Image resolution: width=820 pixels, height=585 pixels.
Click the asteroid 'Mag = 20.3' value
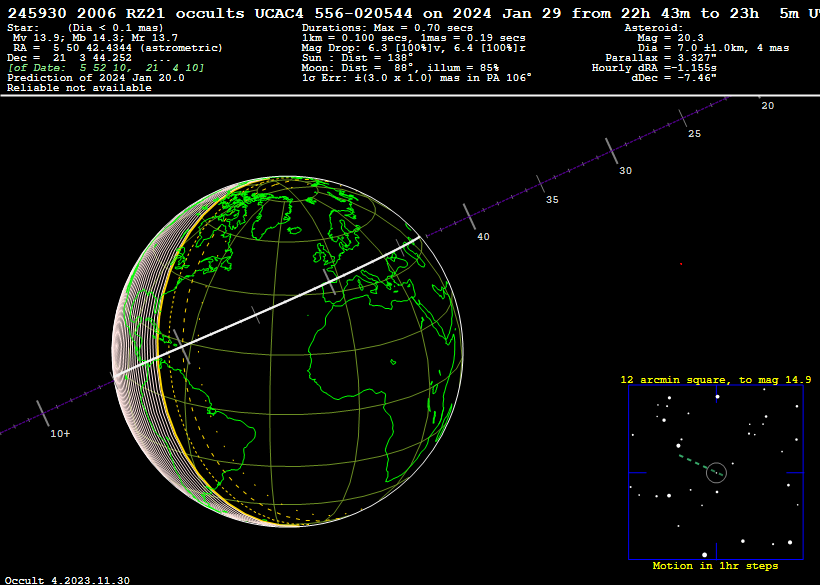(670, 38)
